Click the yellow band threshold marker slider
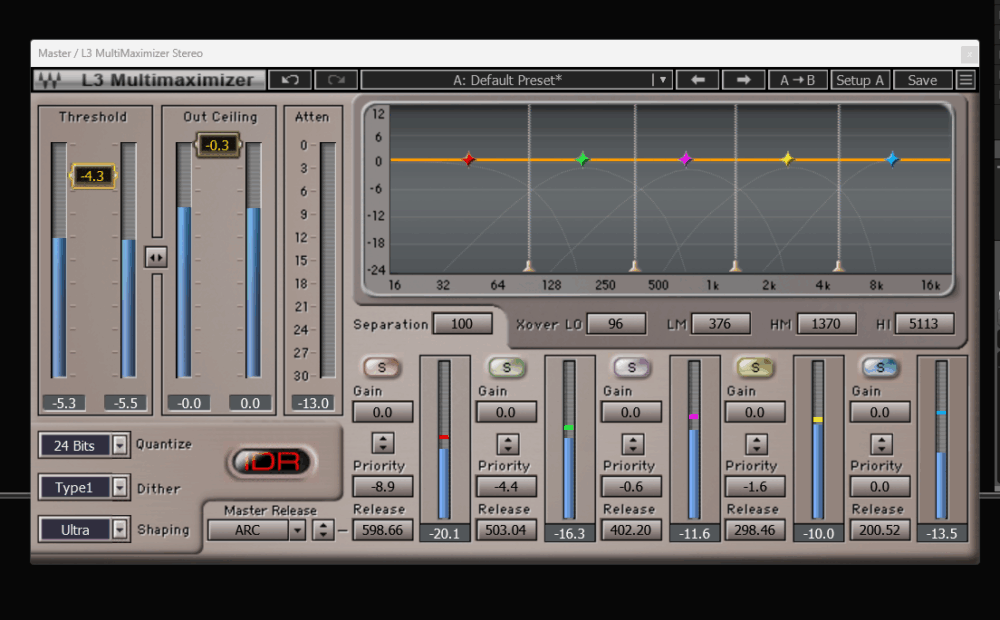 (x=818, y=420)
